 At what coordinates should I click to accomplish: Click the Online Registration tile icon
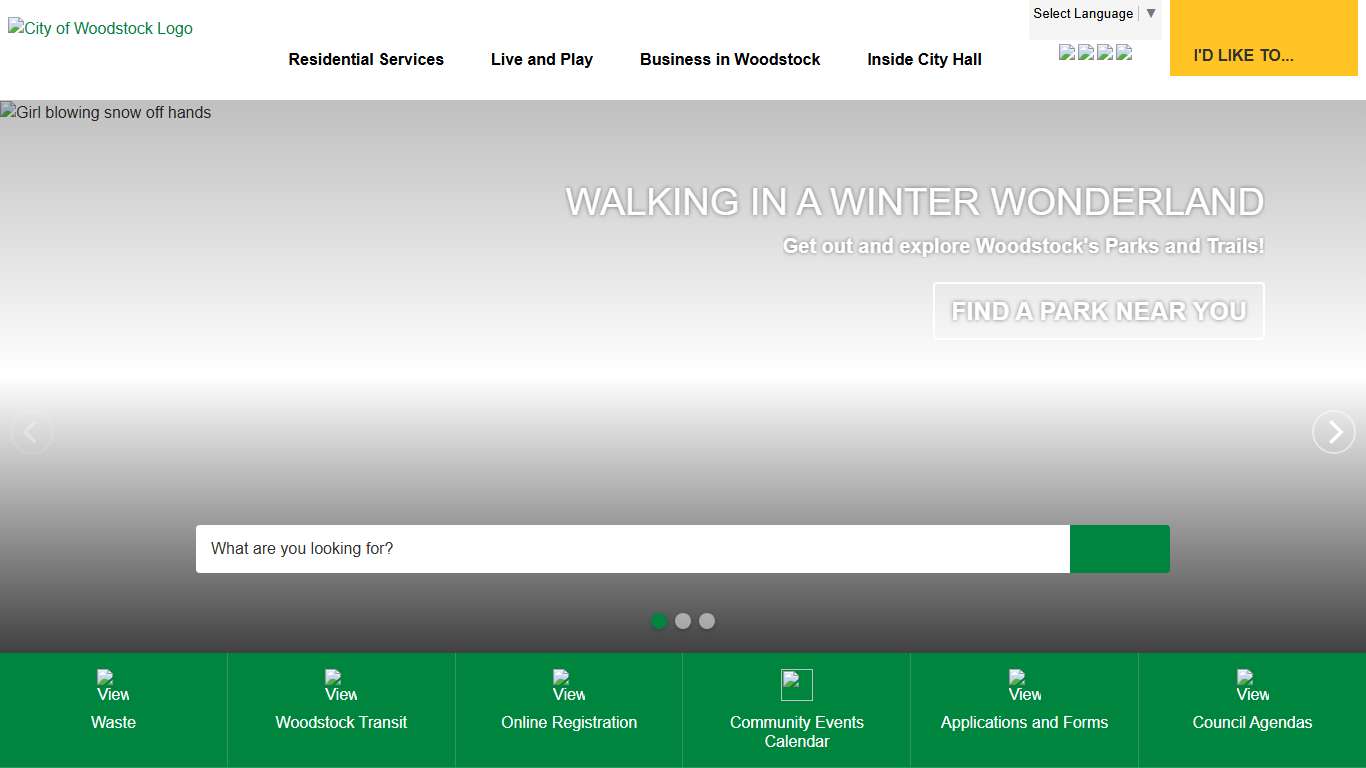(568, 686)
